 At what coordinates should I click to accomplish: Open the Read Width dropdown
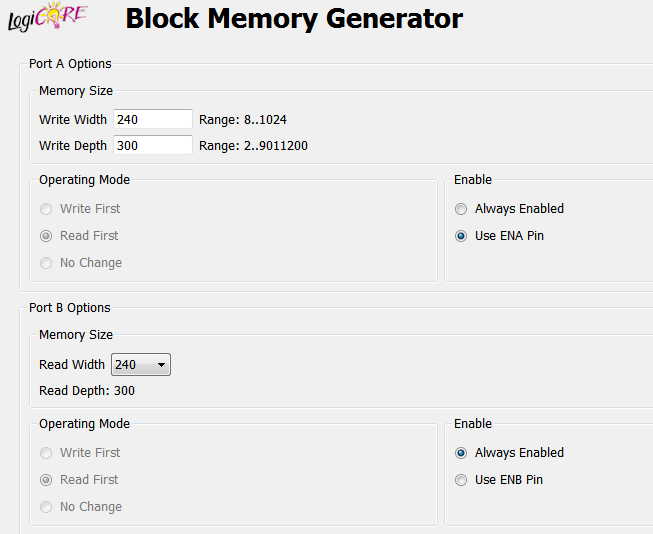141,365
